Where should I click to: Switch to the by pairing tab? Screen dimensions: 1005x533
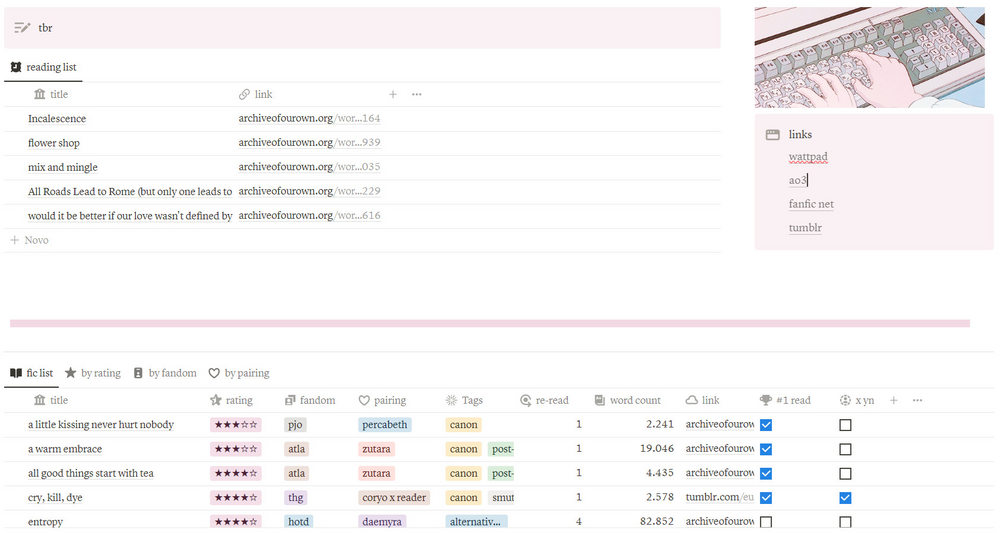tap(239, 373)
